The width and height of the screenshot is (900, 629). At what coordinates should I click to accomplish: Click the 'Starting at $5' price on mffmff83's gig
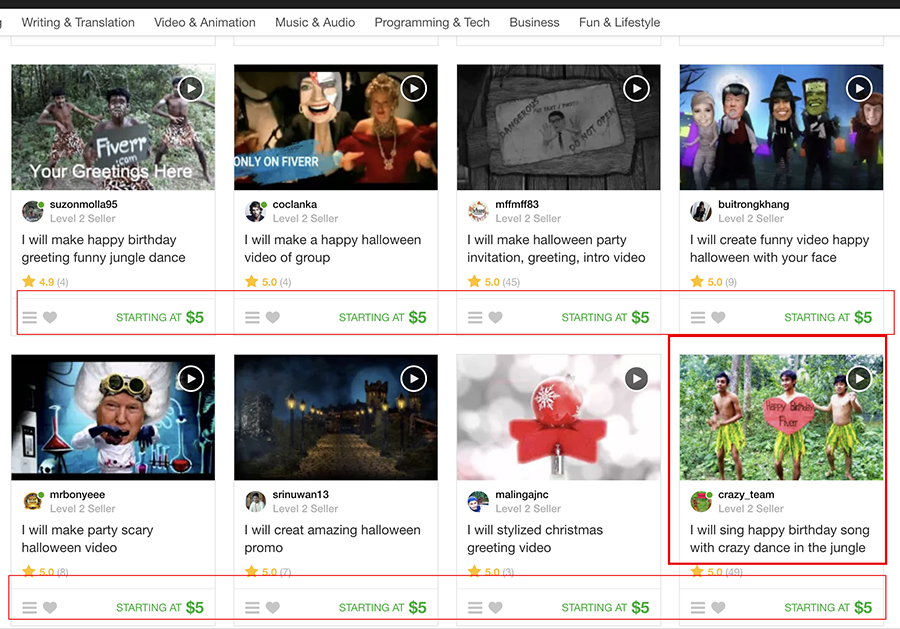(x=605, y=317)
